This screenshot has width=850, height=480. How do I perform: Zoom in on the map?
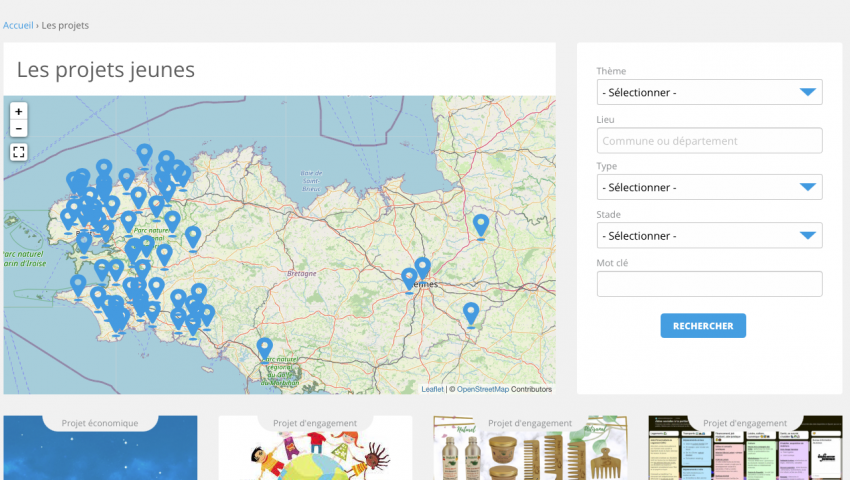[18, 111]
